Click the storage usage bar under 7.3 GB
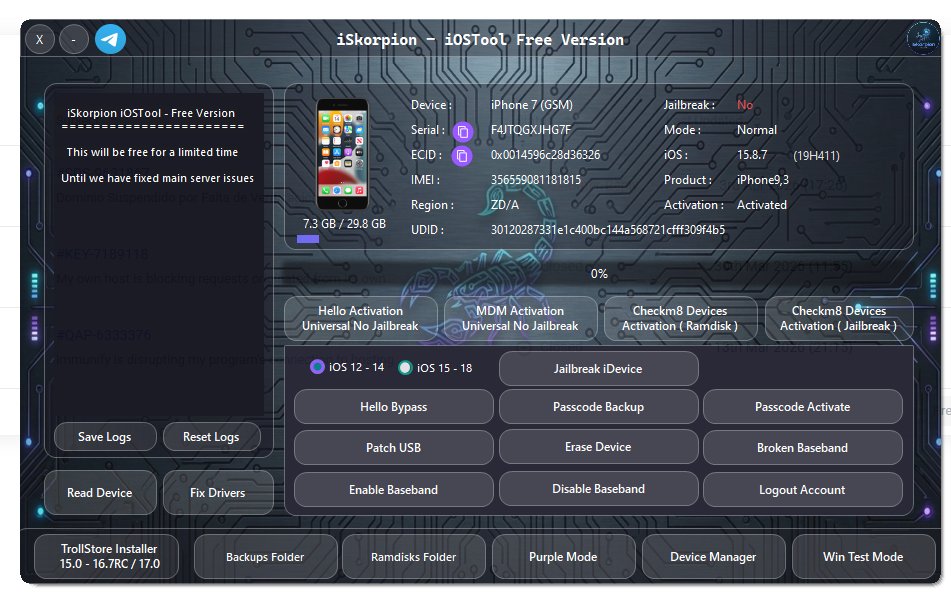The image size is (951, 598). (x=308, y=239)
